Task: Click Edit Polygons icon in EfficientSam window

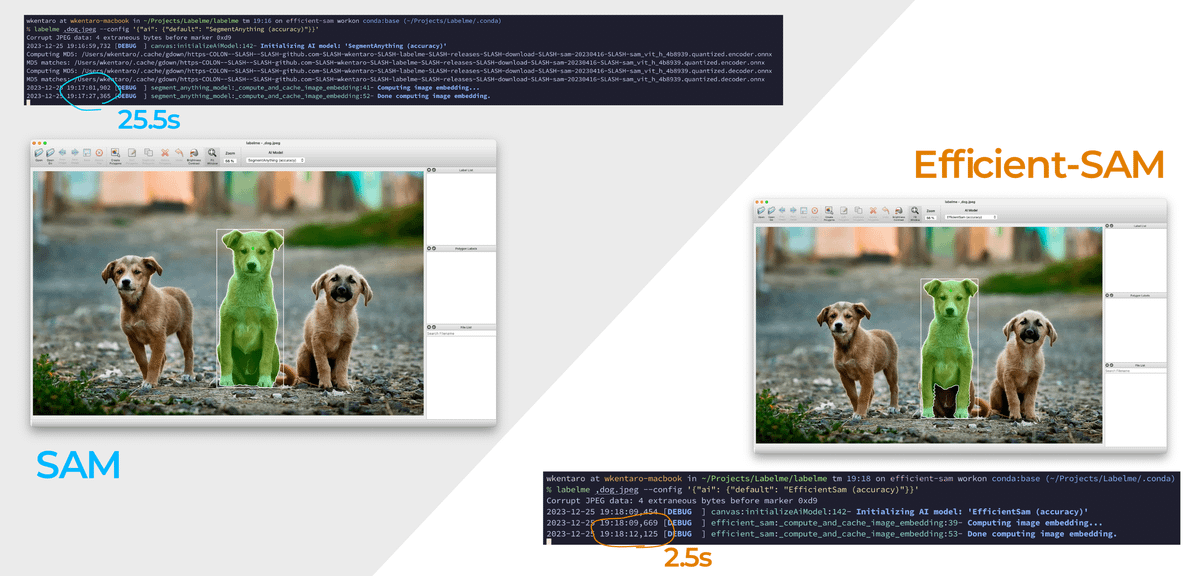Action: coord(843,211)
